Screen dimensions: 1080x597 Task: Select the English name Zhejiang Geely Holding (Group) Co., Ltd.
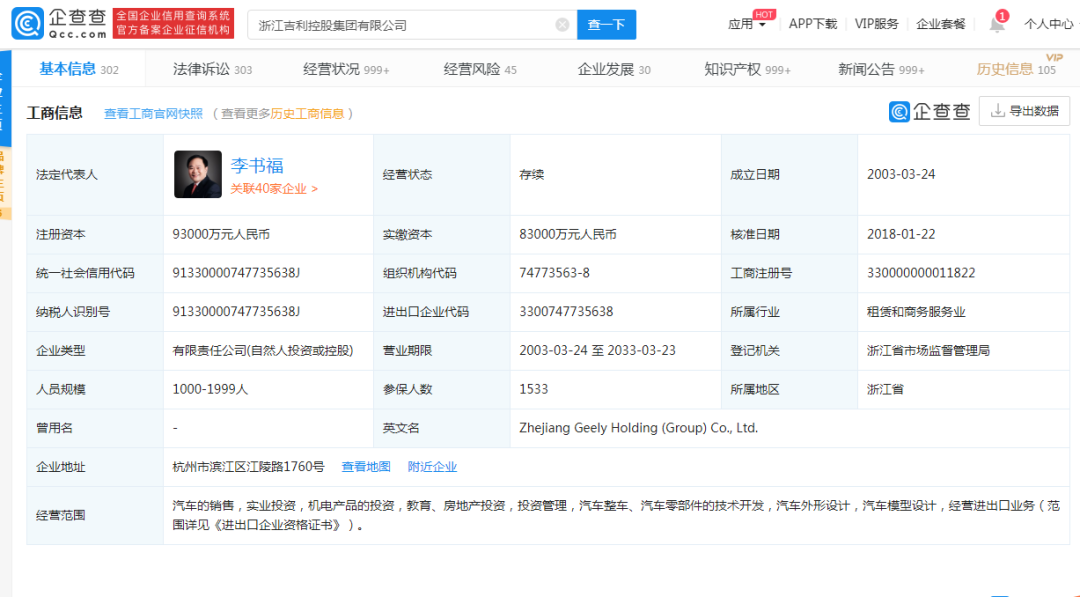pos(638,428)
